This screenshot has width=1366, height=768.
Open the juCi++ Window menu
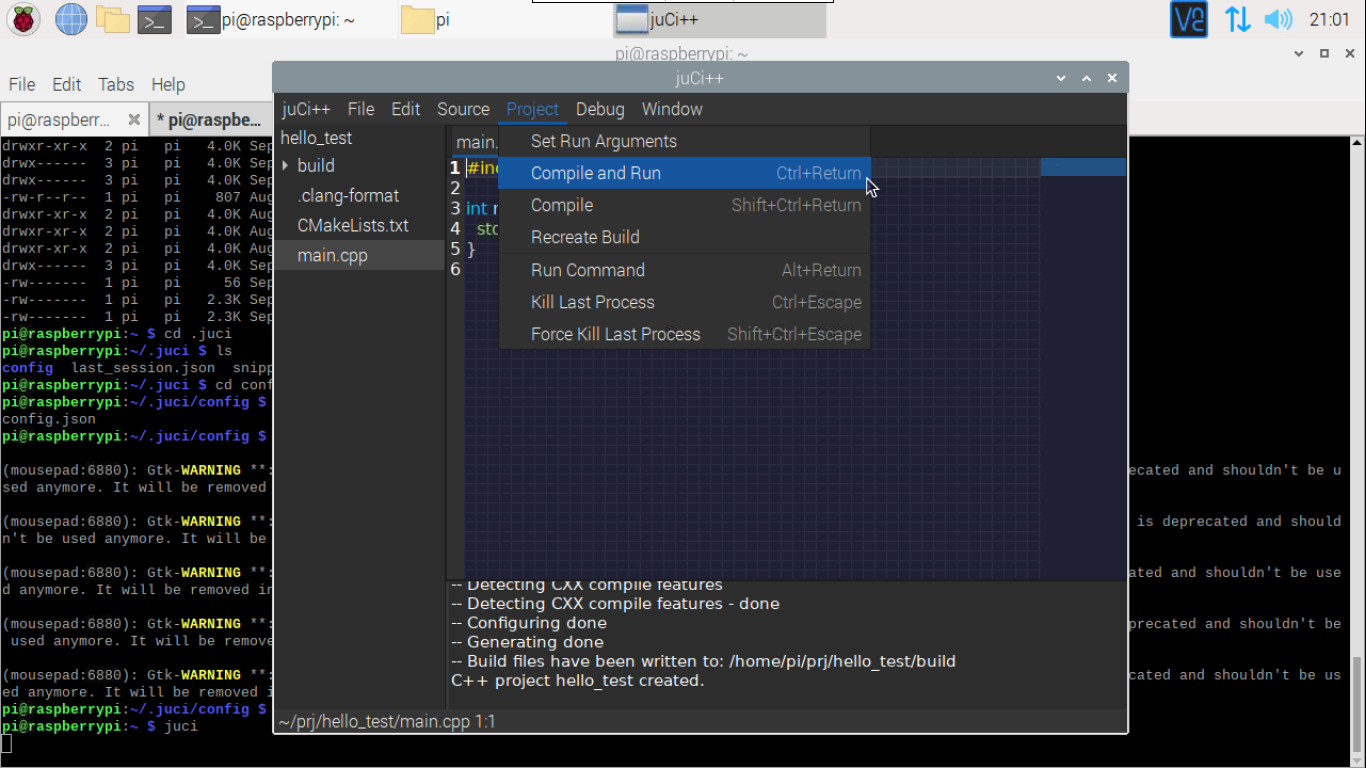pyautogui.click(x=672, y=109)
